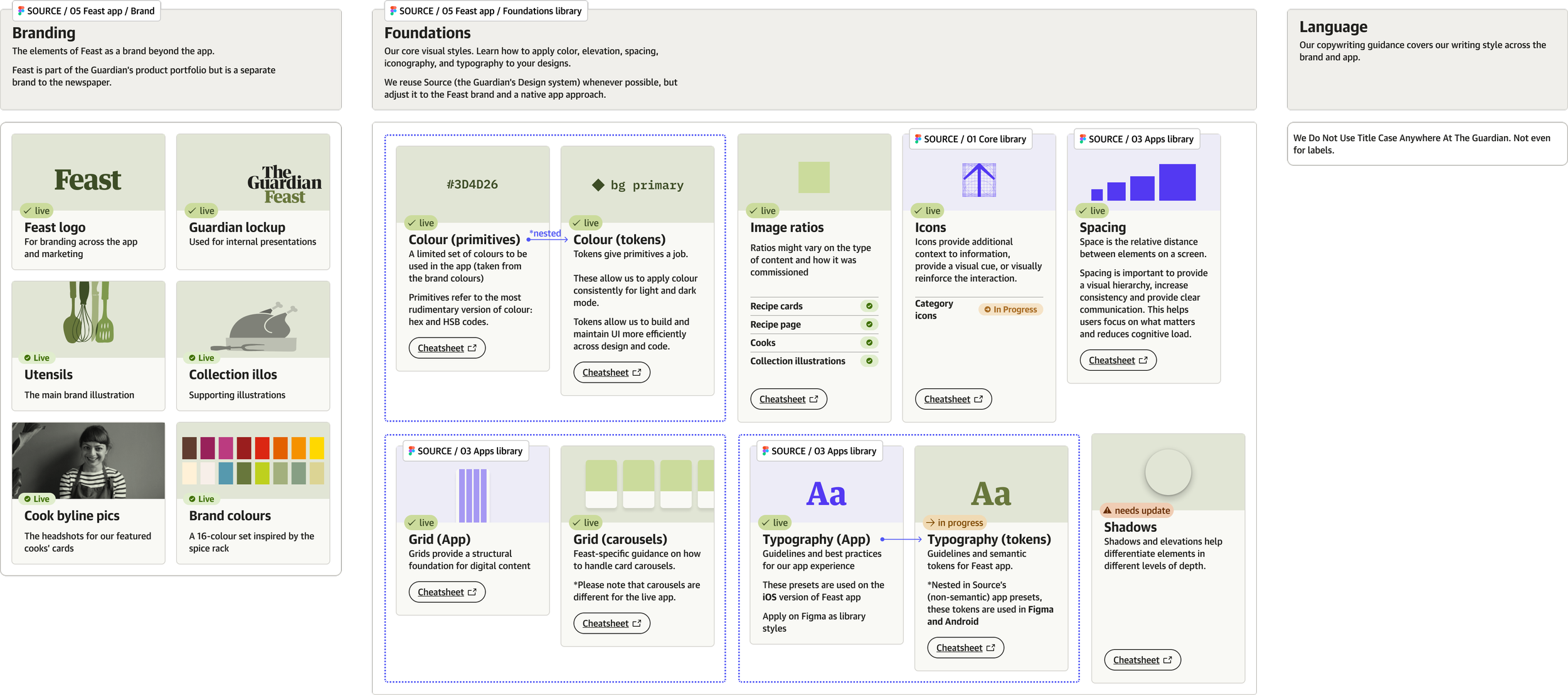Image resolution: width=1568 pixels, height=695 pixels.
Task: Click the Feast logo wordmark image
Action: [x=88, y=180]
